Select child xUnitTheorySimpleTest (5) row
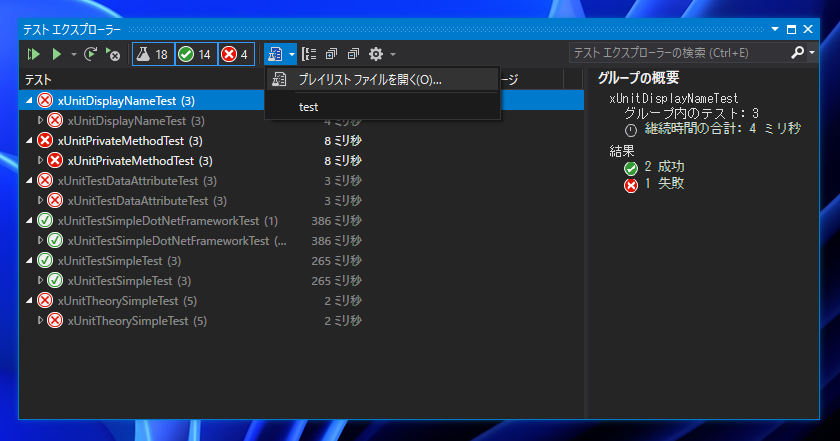This screenshot has height=441, width=840. click(x=302, y=320)
